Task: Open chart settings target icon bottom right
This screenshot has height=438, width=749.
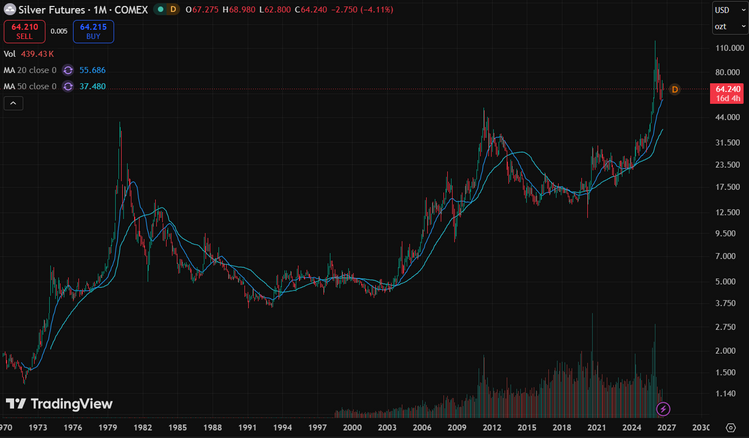Action: 730,427
